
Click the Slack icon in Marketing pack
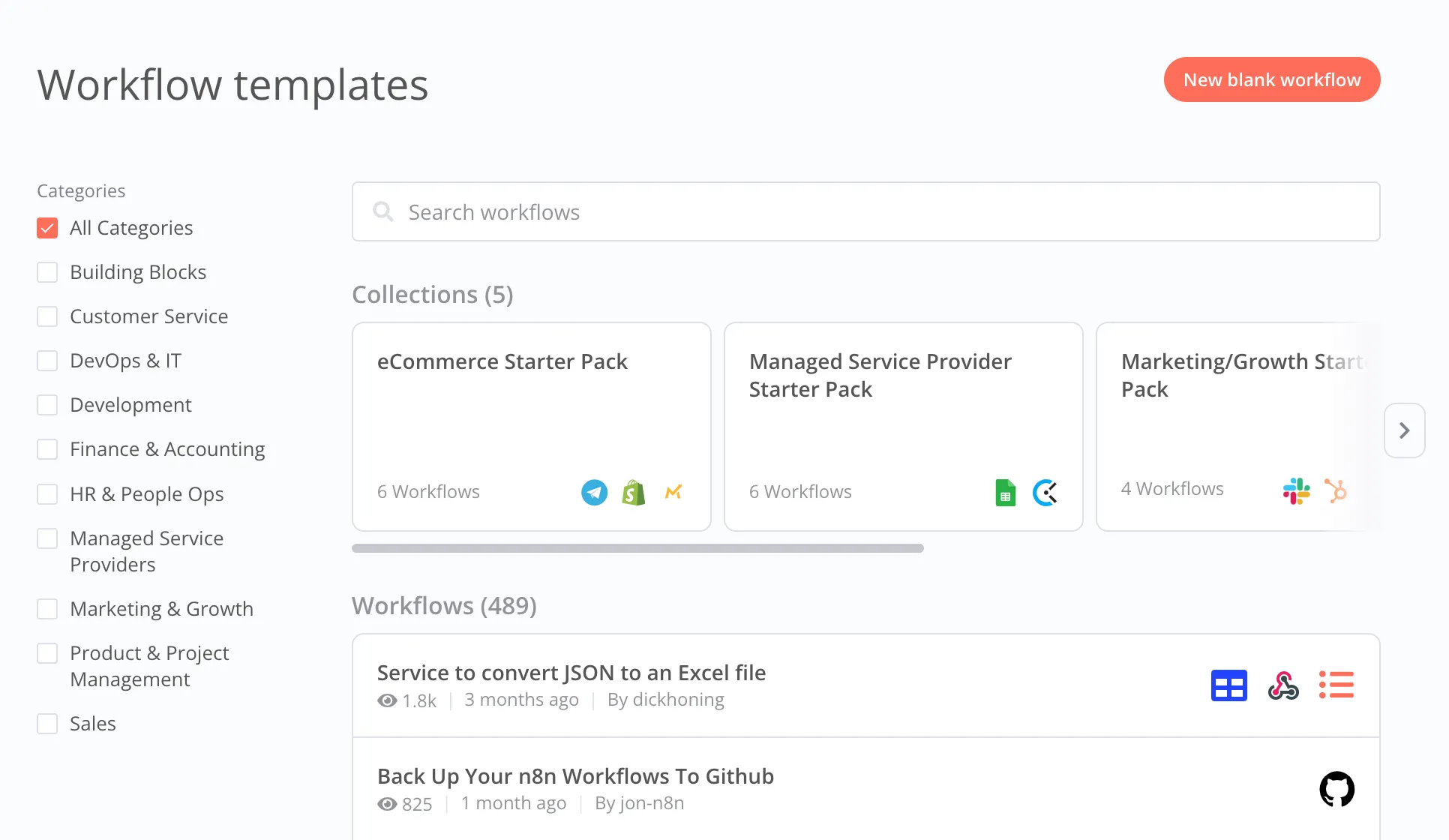(1296, 491)
